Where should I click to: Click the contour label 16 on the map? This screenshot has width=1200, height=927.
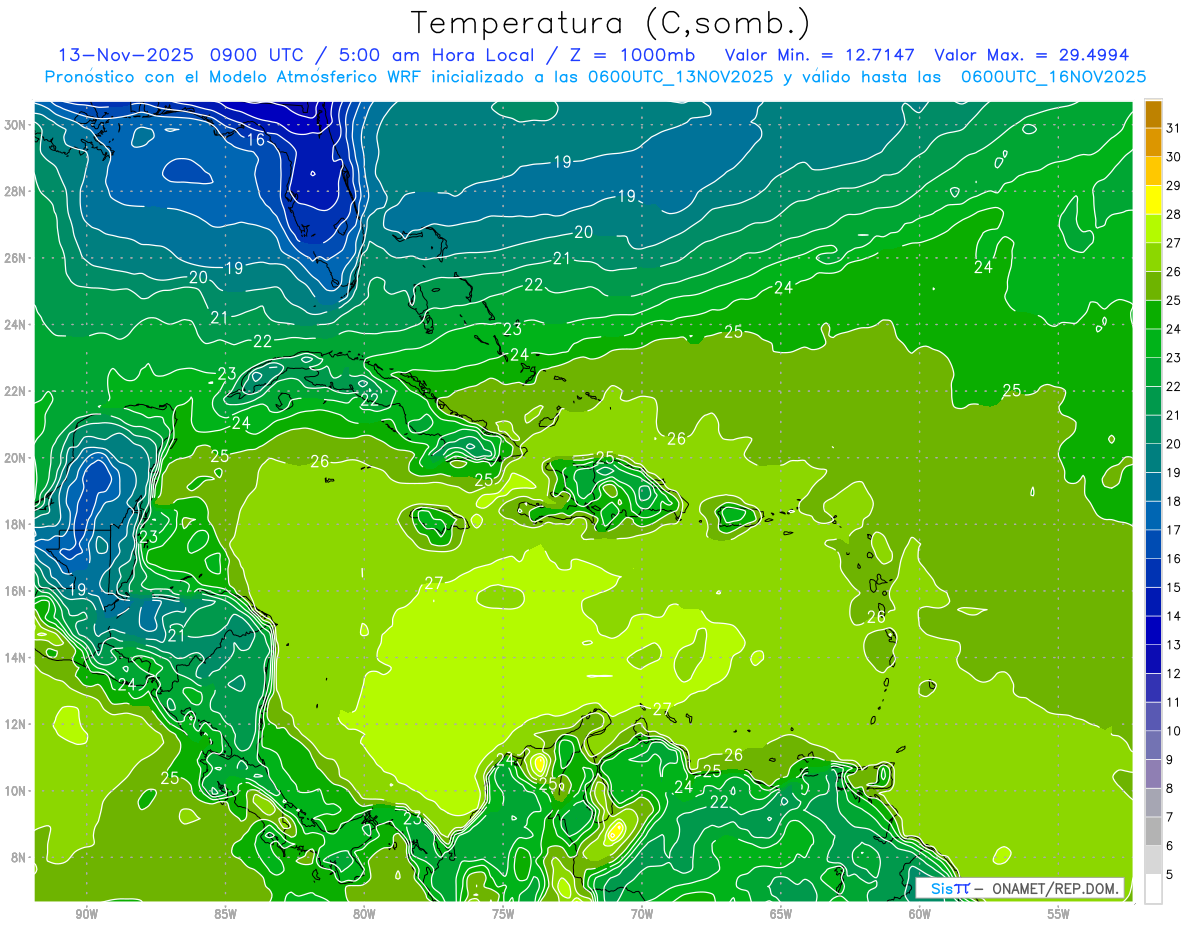point(256,140)
